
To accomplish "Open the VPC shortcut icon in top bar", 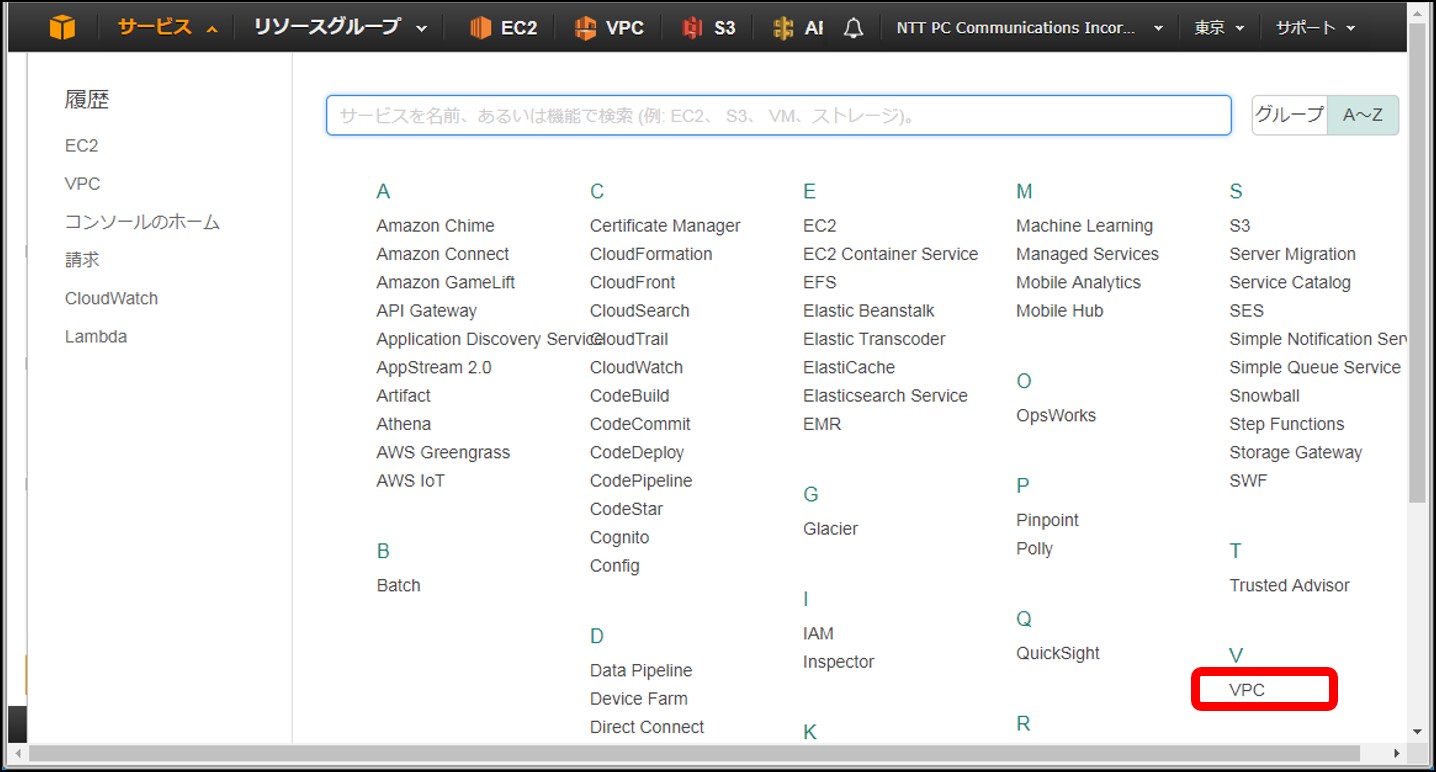I will point(585,28).
